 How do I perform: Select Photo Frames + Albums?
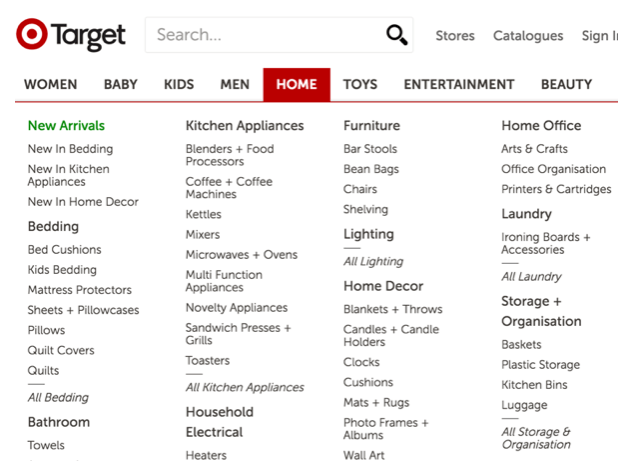coord(386,429)
